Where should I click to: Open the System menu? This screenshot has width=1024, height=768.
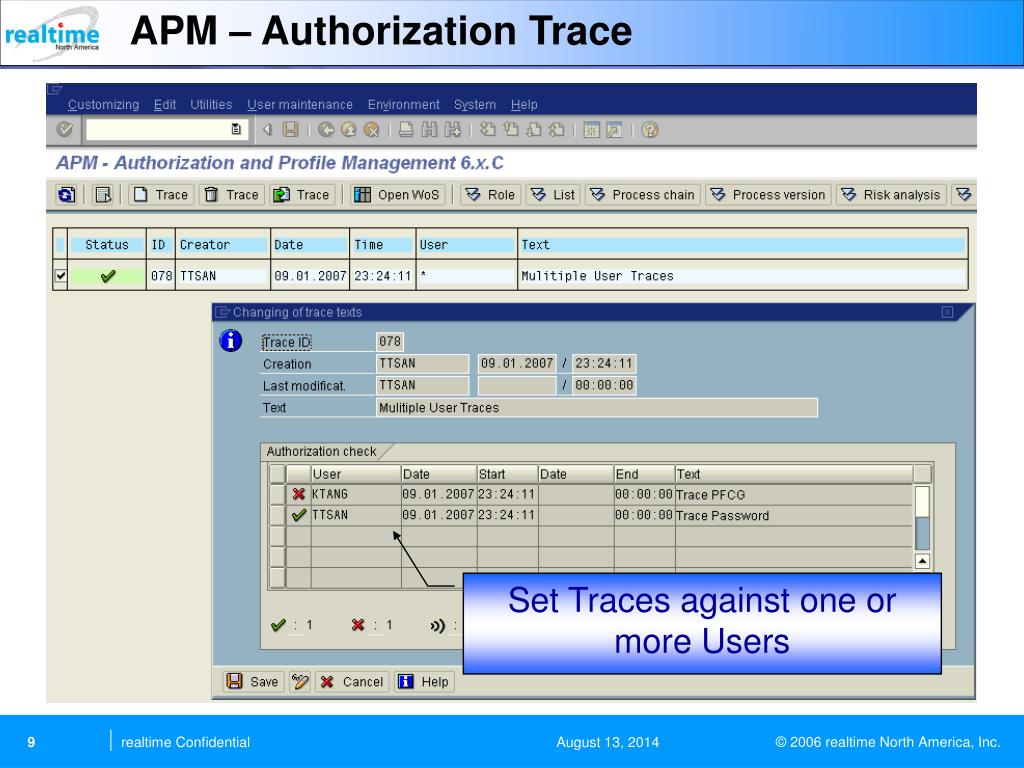click(x=475, y=104)
